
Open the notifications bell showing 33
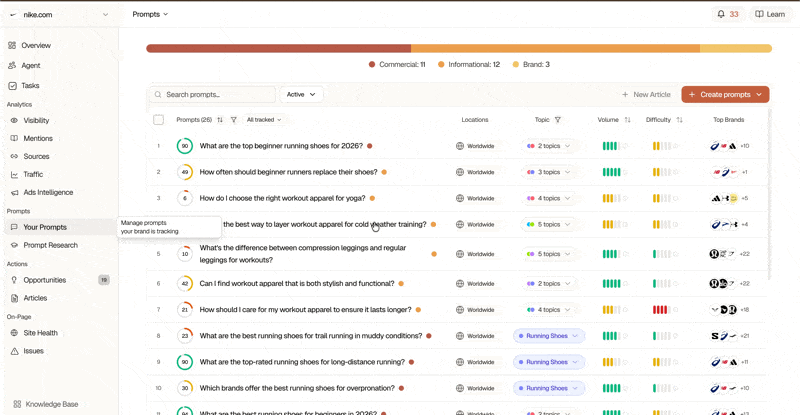click(728, 14)
